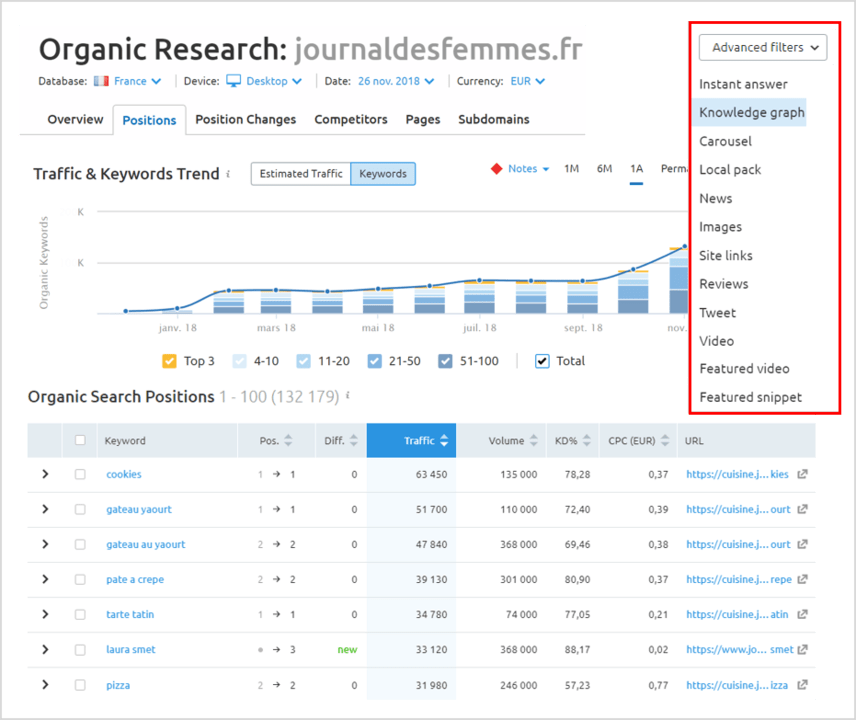Viewport: 856px width, 720px height.
Task: Toggle the Total legend checkbox
Action: (x=542, y=361)
